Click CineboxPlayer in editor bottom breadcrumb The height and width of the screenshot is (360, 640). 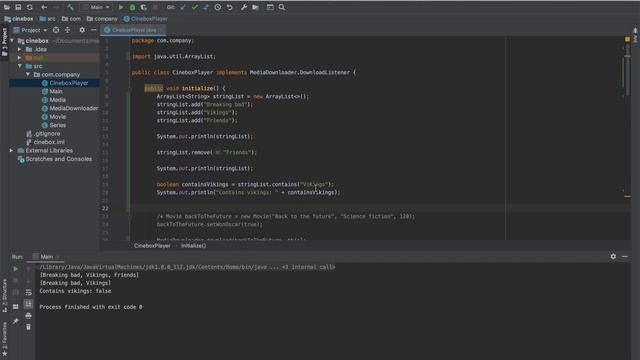pyautogui.click(x=152, y=246)
